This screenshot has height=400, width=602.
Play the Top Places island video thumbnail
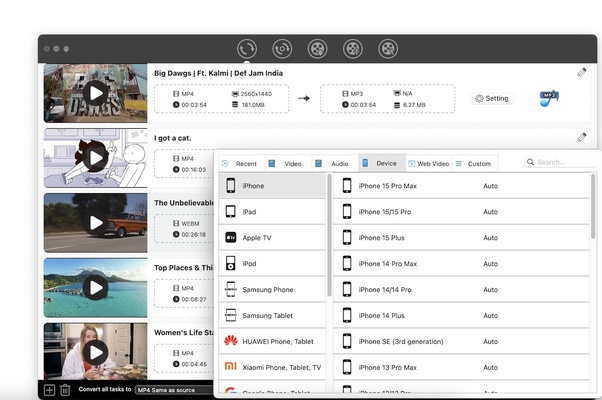[x=95, y=288]
